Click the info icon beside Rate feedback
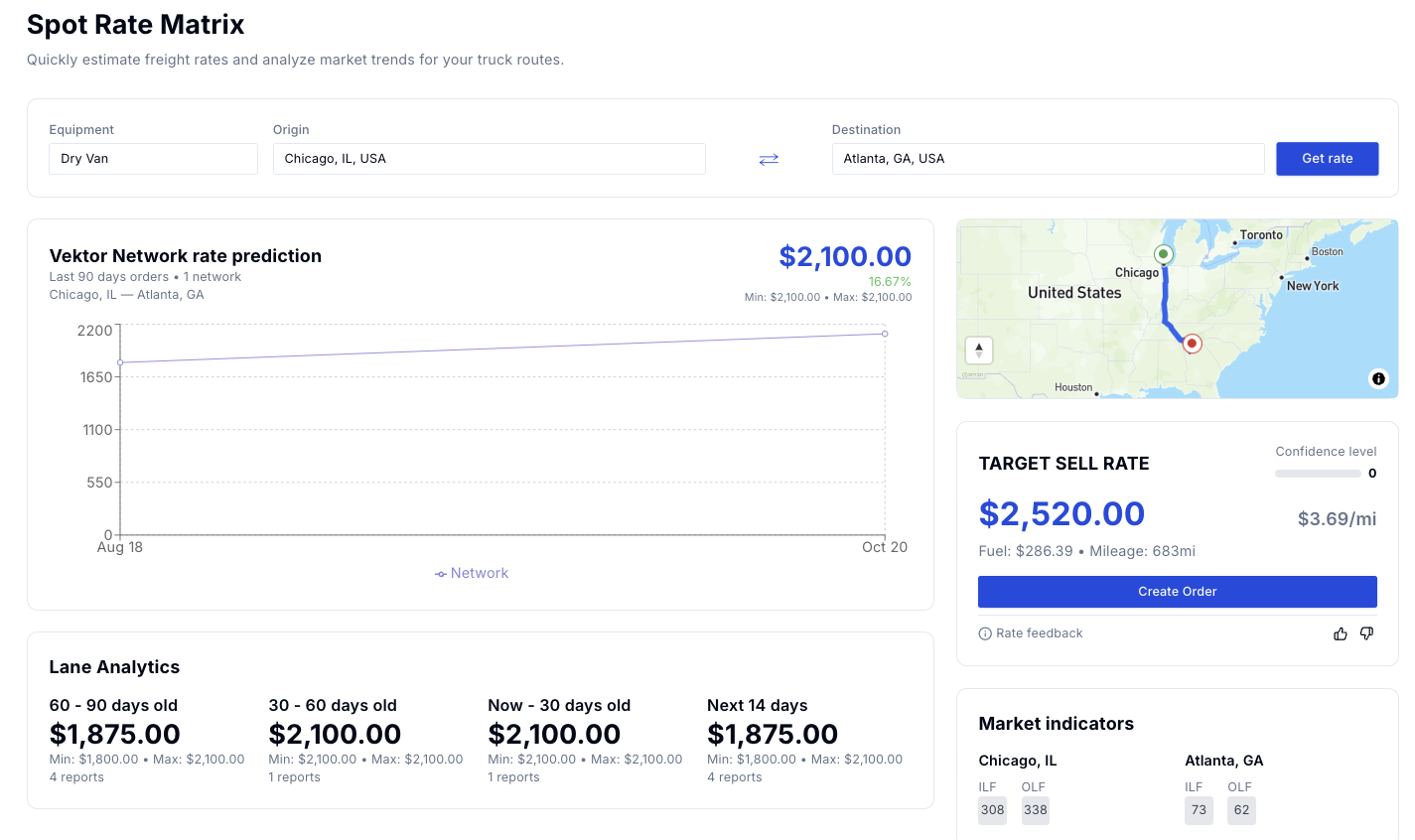Viewport: 1415px width, 840px height. click(985, 633)
